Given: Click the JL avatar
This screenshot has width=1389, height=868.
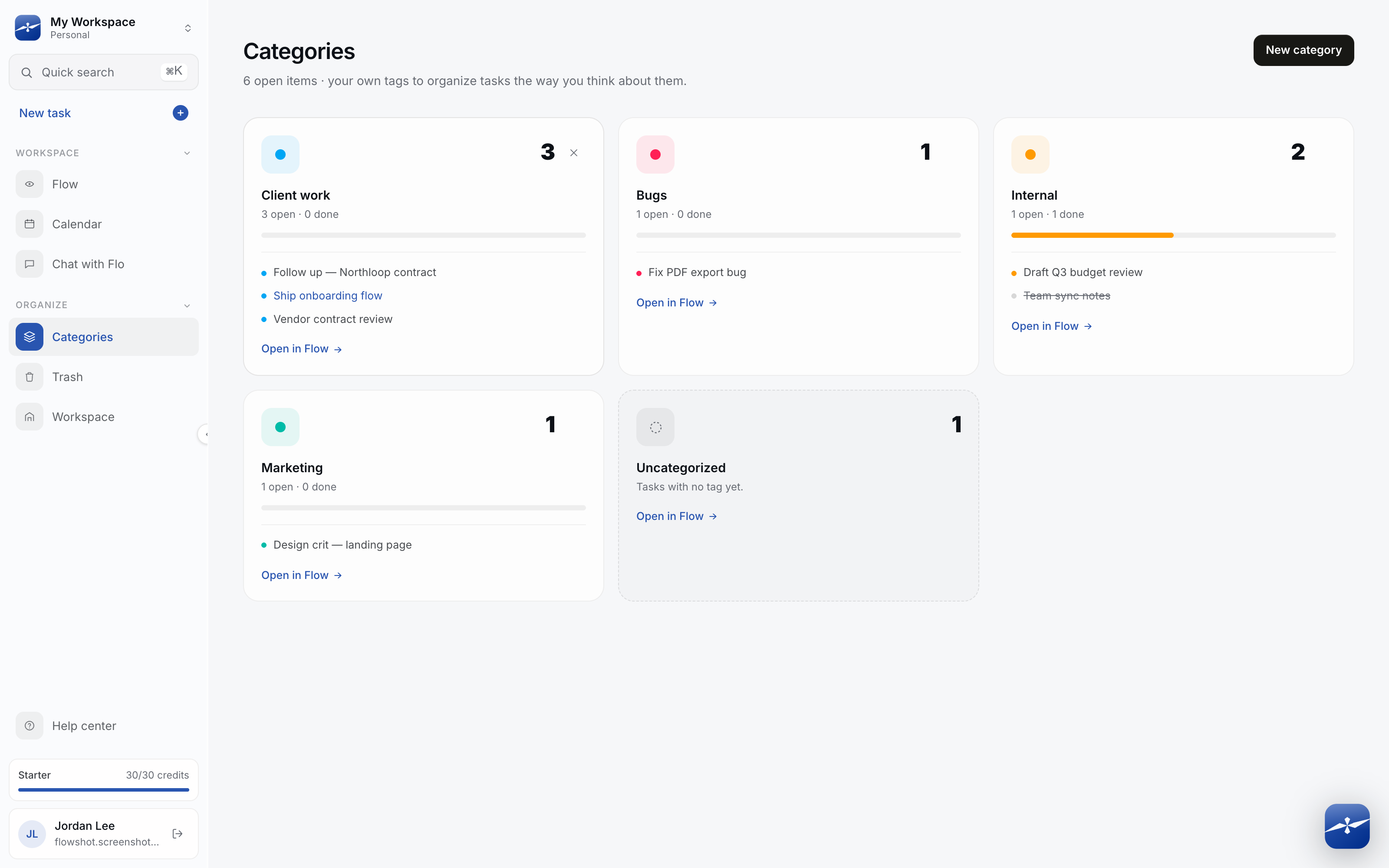Looking at the screenshot, I should coord(32,834).
